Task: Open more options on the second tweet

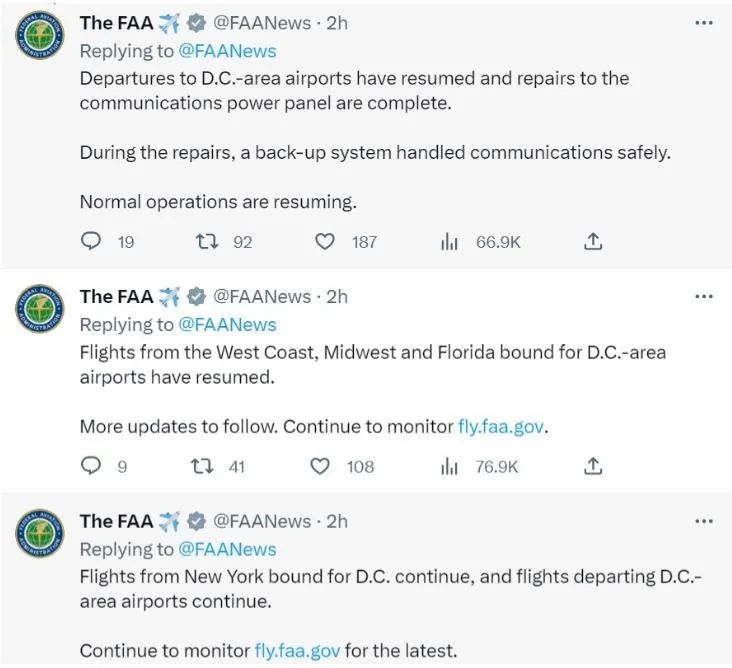Action: click(704, 296)
